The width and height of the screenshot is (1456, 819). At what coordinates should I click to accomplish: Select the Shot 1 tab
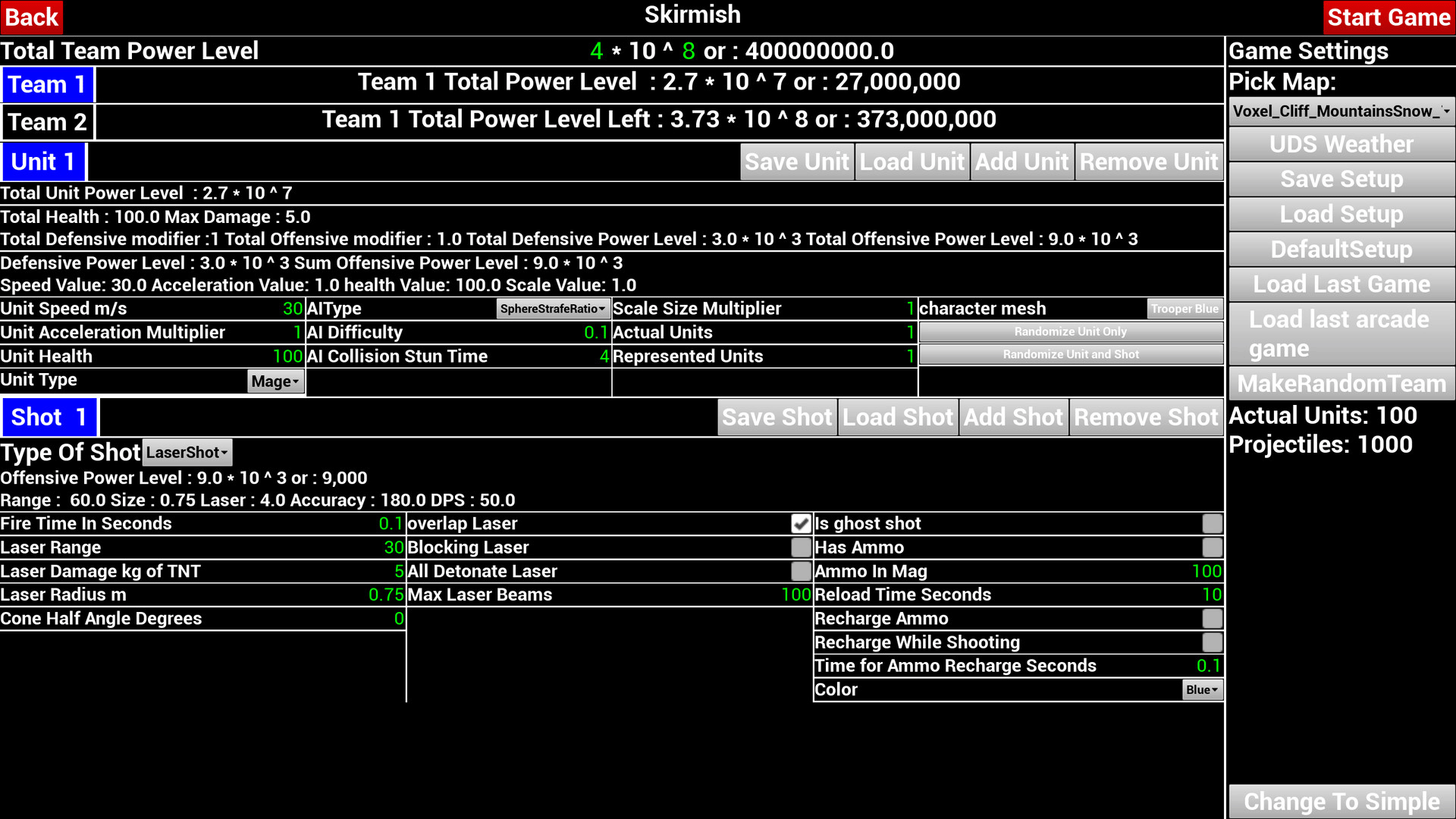pos(49,417)
